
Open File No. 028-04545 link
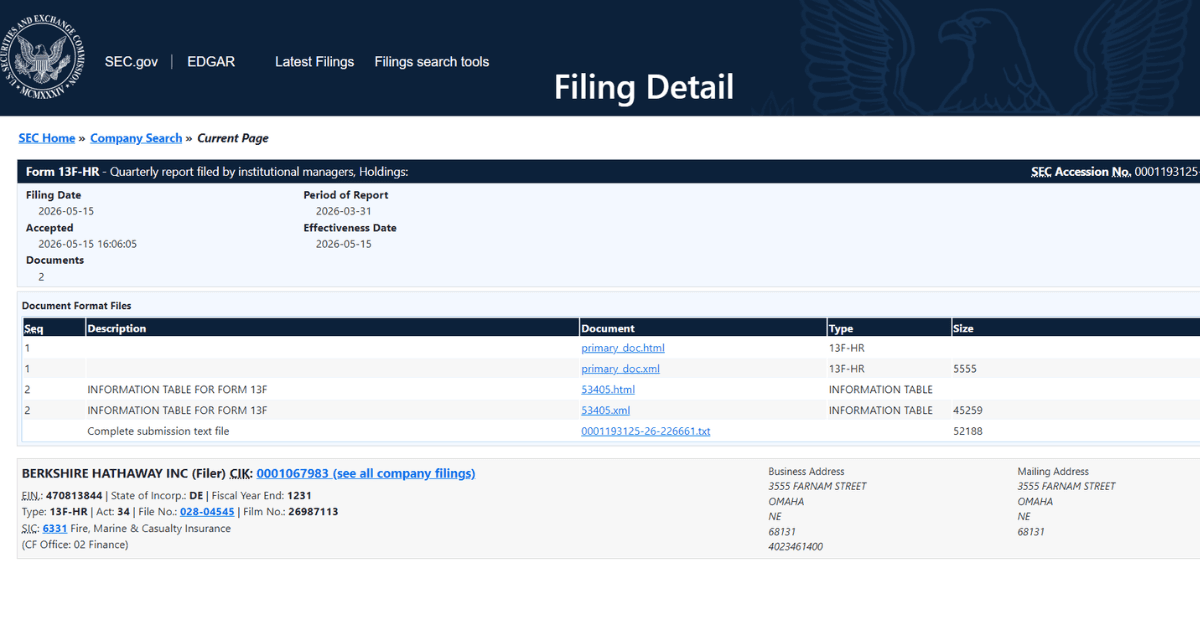[207, 512]
